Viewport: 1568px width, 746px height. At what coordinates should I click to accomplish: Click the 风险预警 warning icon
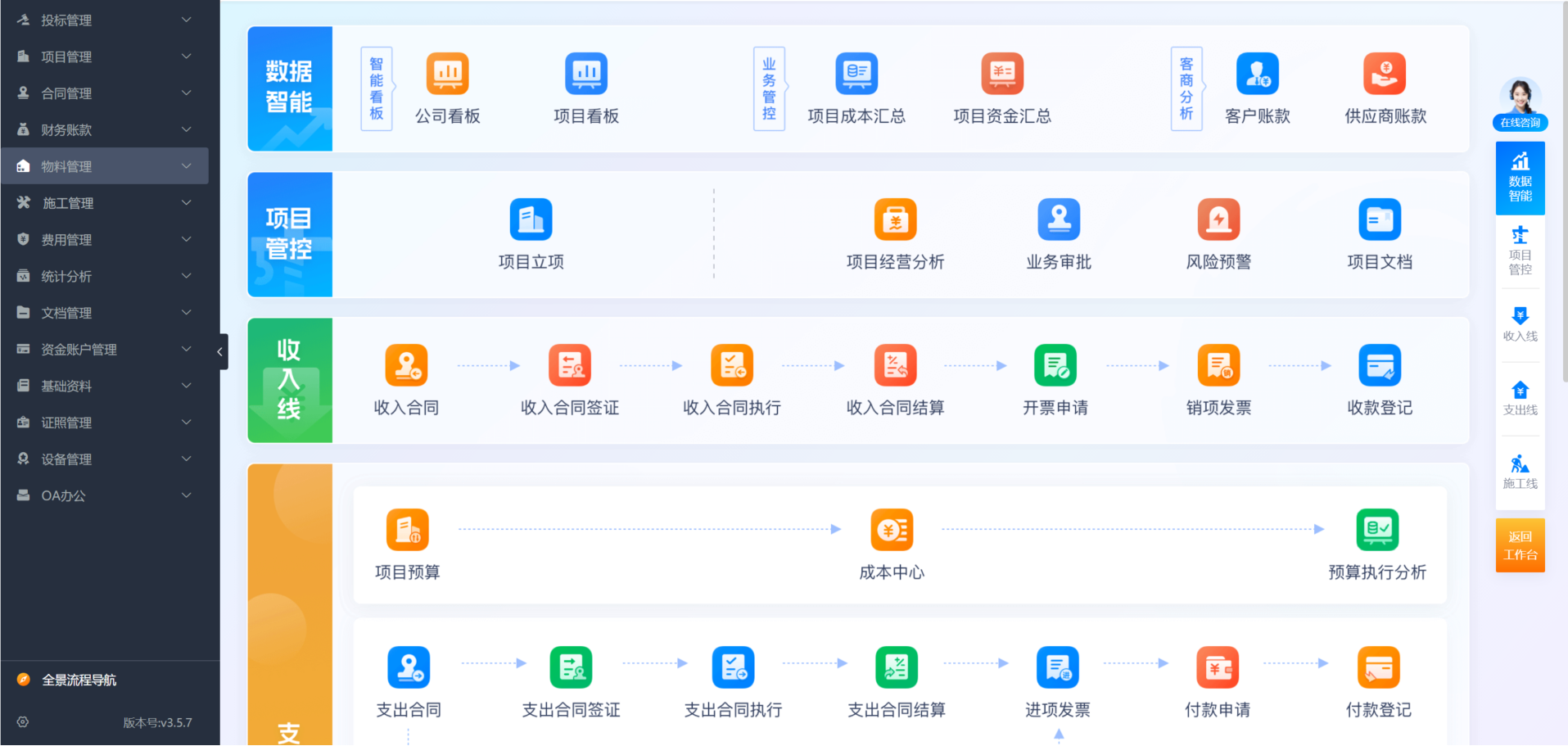pos(1218,219)
